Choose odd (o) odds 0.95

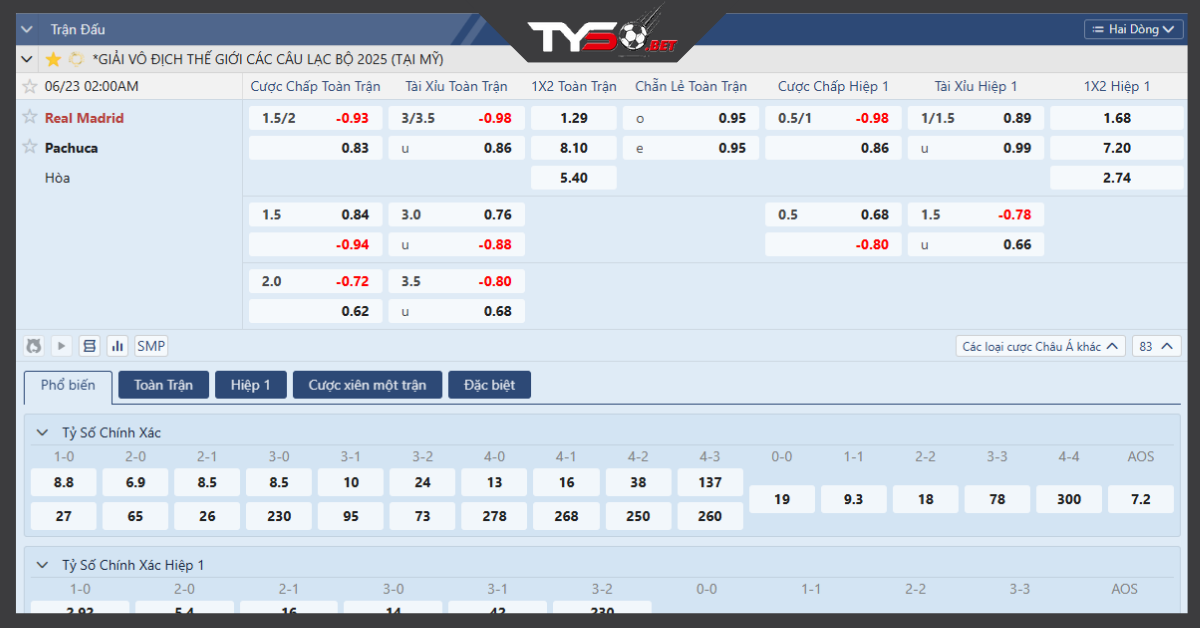pos(691,118)
